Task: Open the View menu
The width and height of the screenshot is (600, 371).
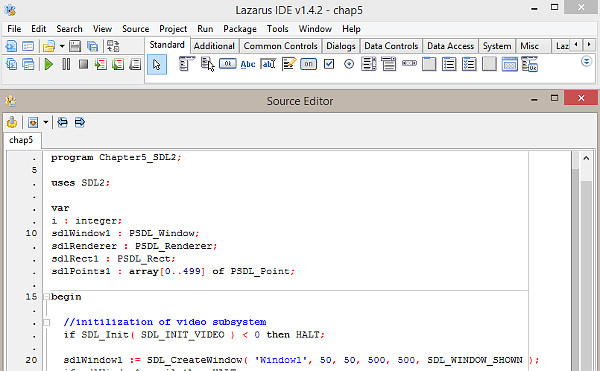Action: coord(102,29)
